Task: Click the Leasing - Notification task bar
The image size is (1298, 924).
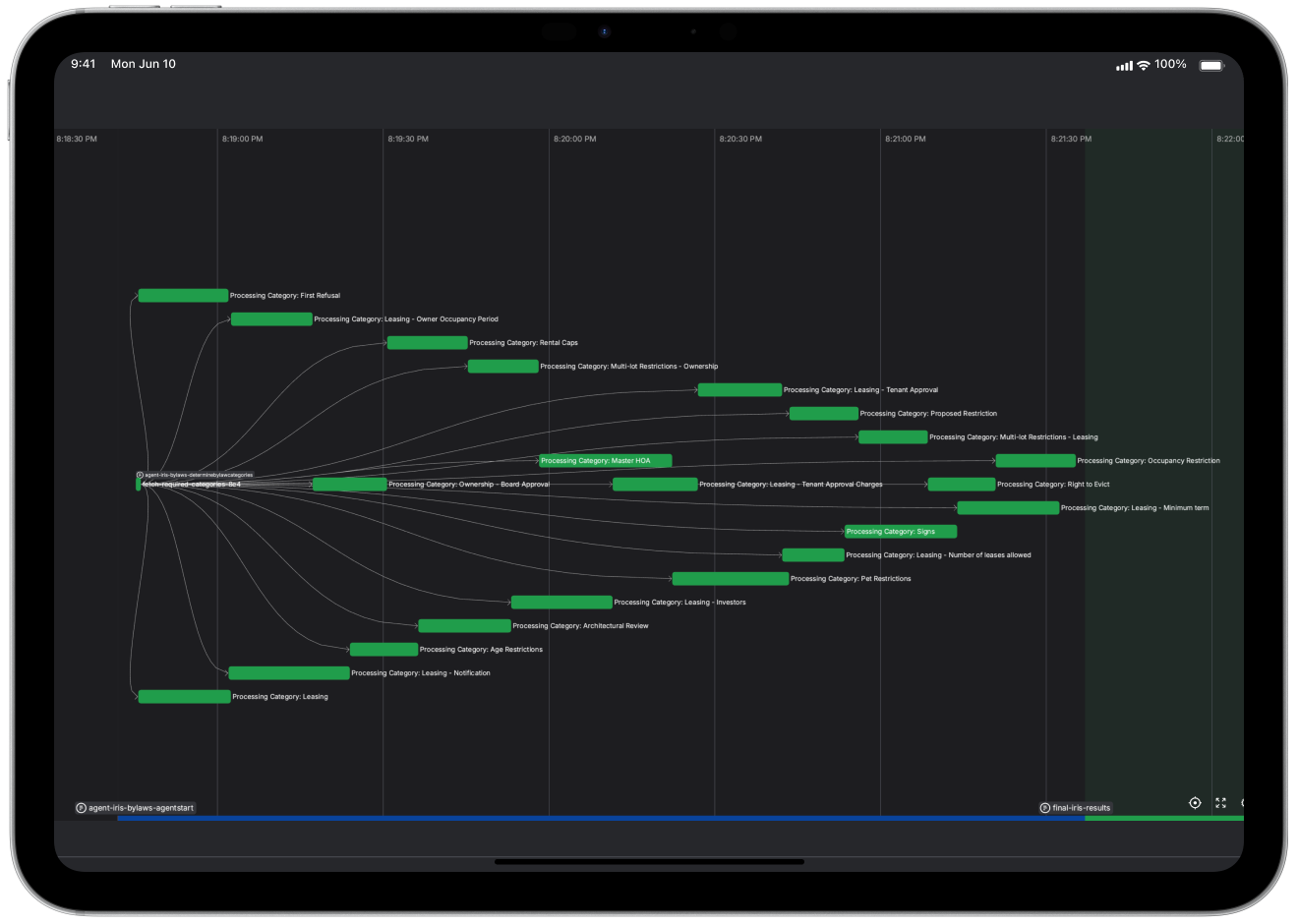Action: [x=288, y=673]
